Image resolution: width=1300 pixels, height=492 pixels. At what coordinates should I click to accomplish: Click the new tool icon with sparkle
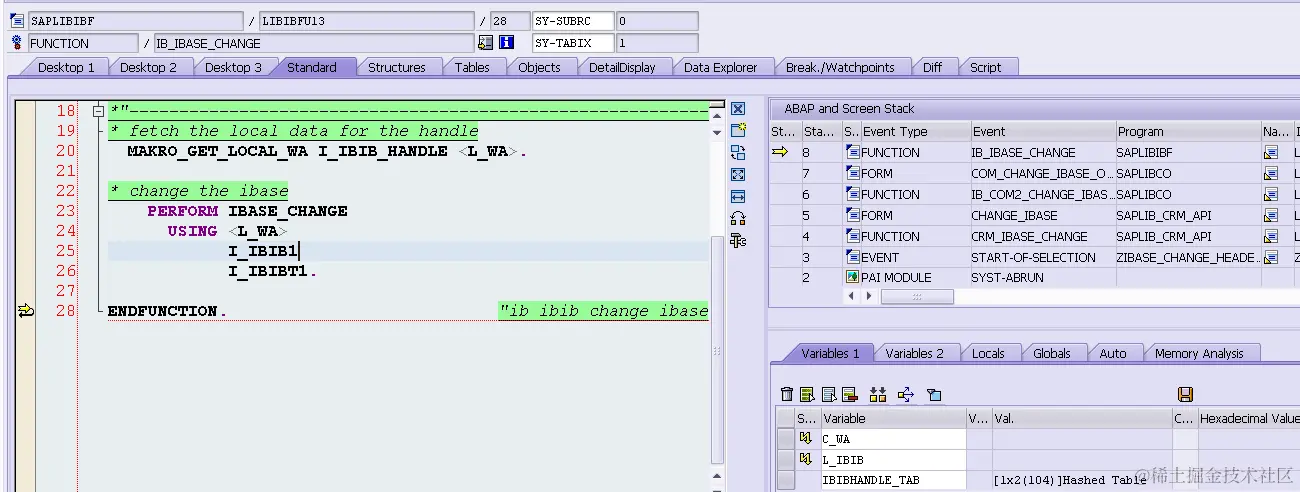tap(738, 130)
